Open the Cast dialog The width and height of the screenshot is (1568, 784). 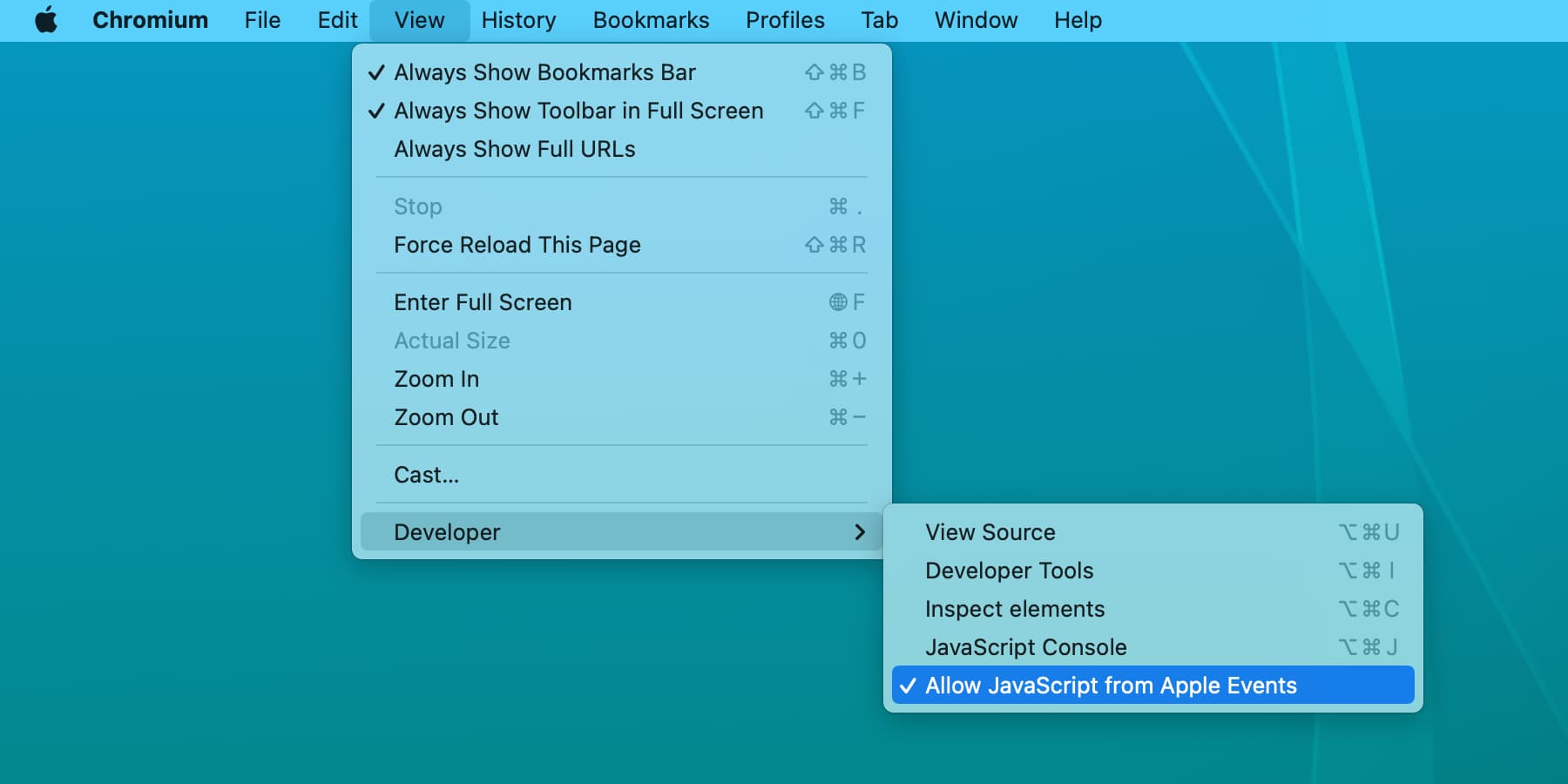[x=426, y=474]
